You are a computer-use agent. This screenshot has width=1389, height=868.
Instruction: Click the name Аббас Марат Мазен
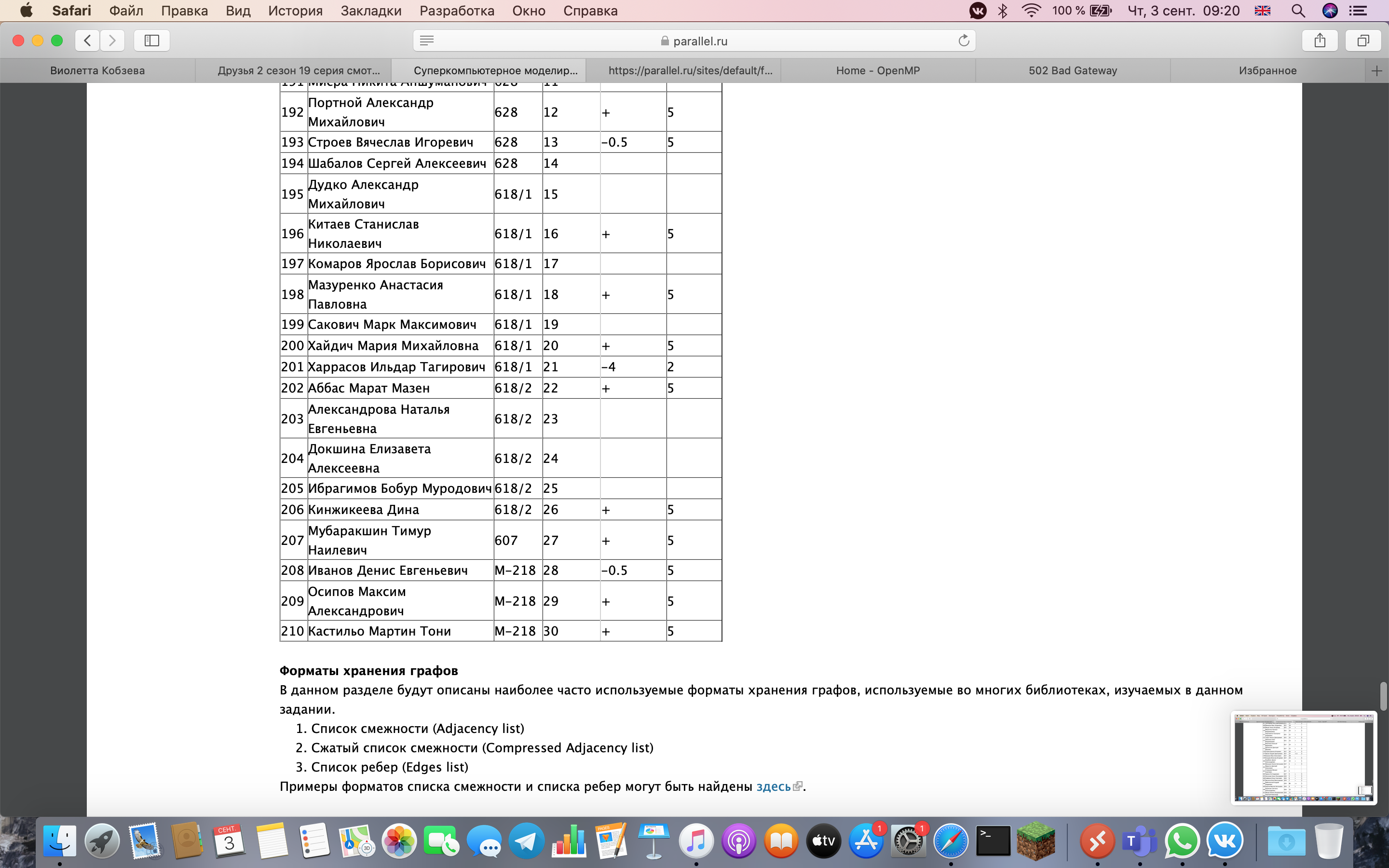368,388
